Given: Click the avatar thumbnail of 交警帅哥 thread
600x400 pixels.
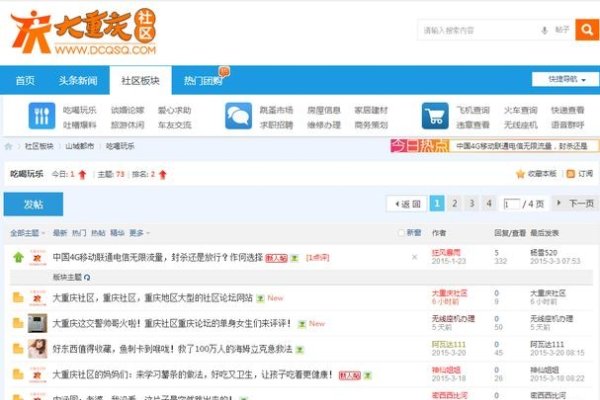Looking at the screenshot, I should point(38,323).
